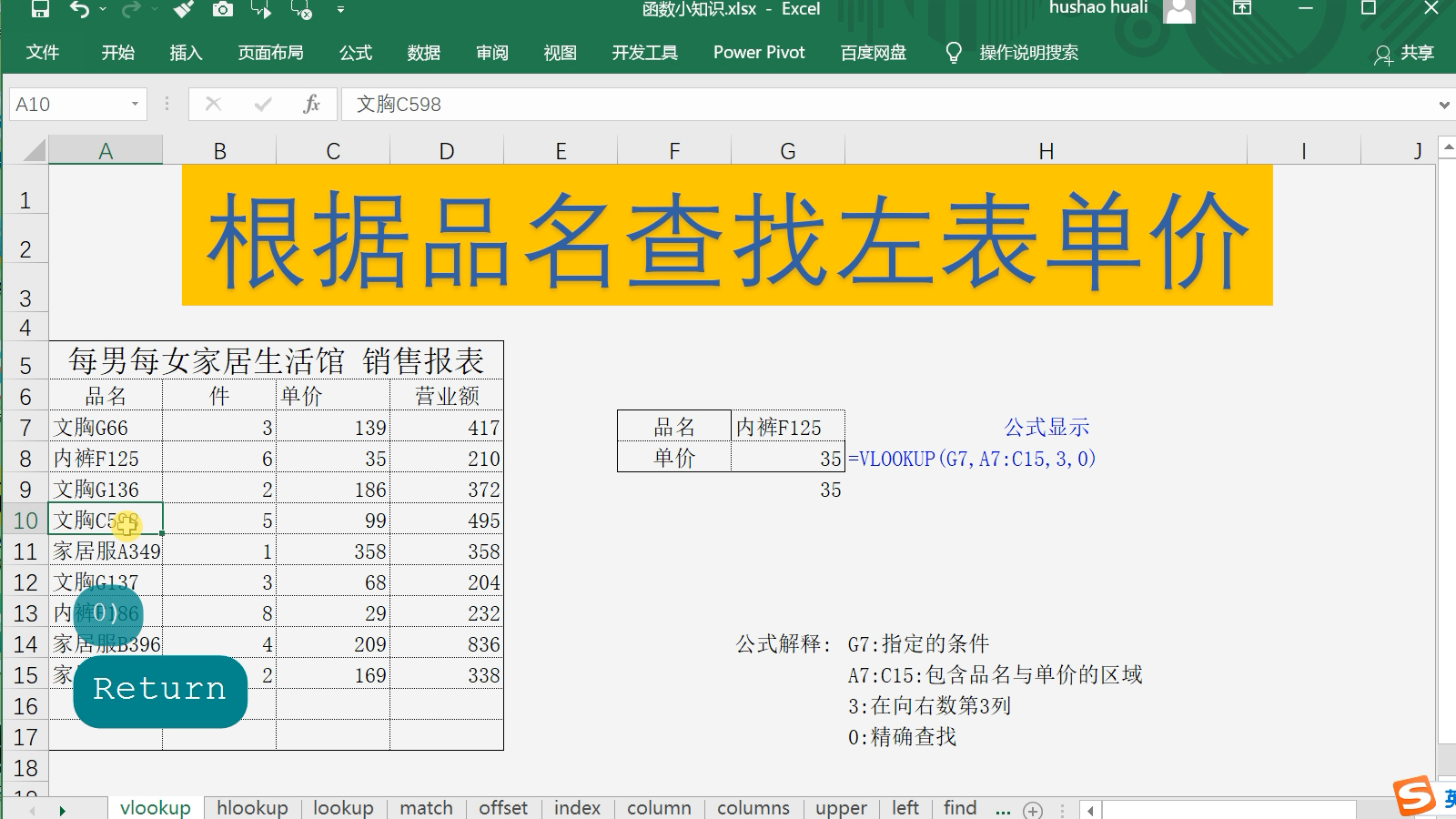
Task: Open the undo history dropdown arrow
Action: [102, 9]
